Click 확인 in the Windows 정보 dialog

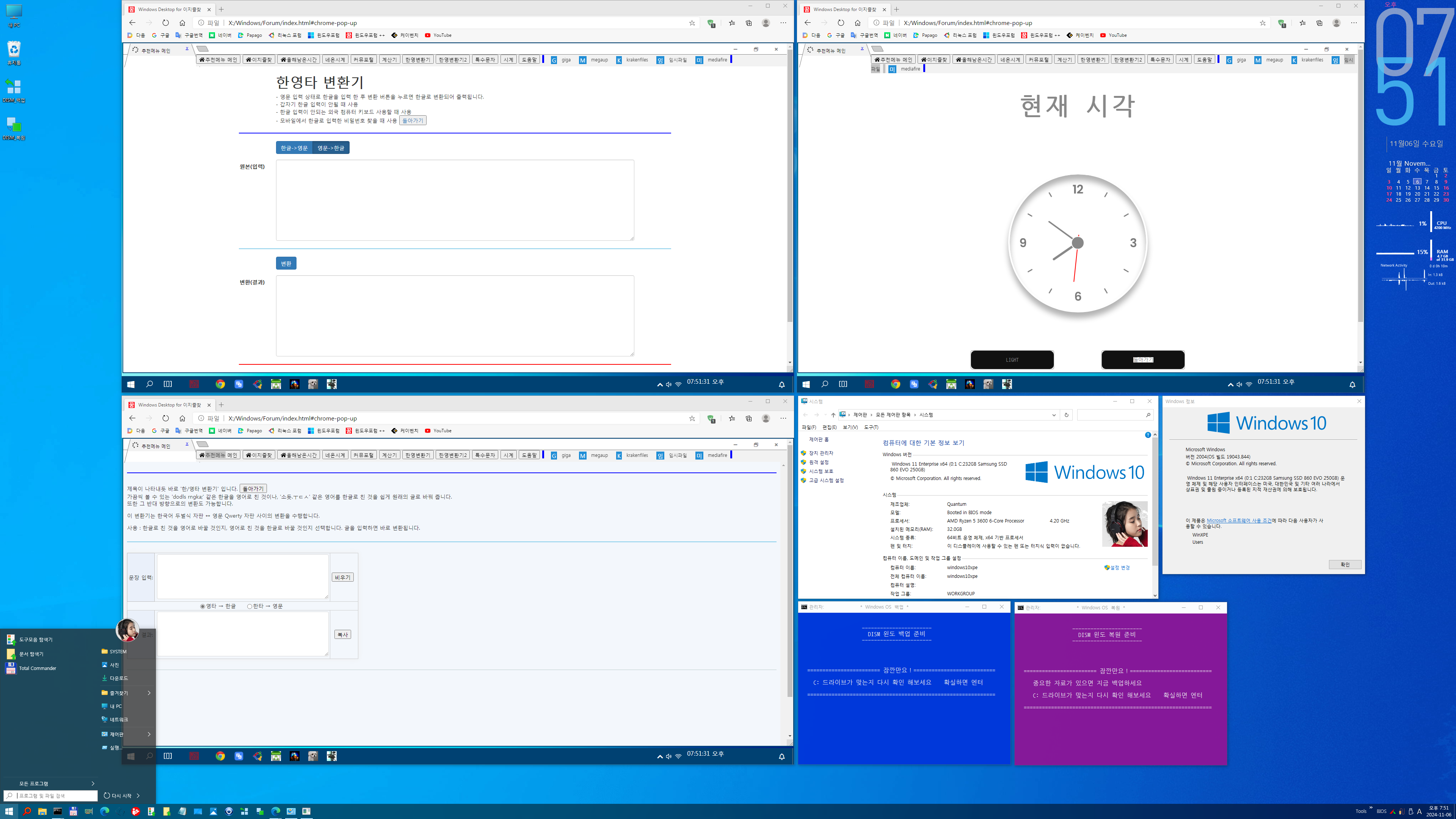pyautogui.click(x=1345, y=565)
